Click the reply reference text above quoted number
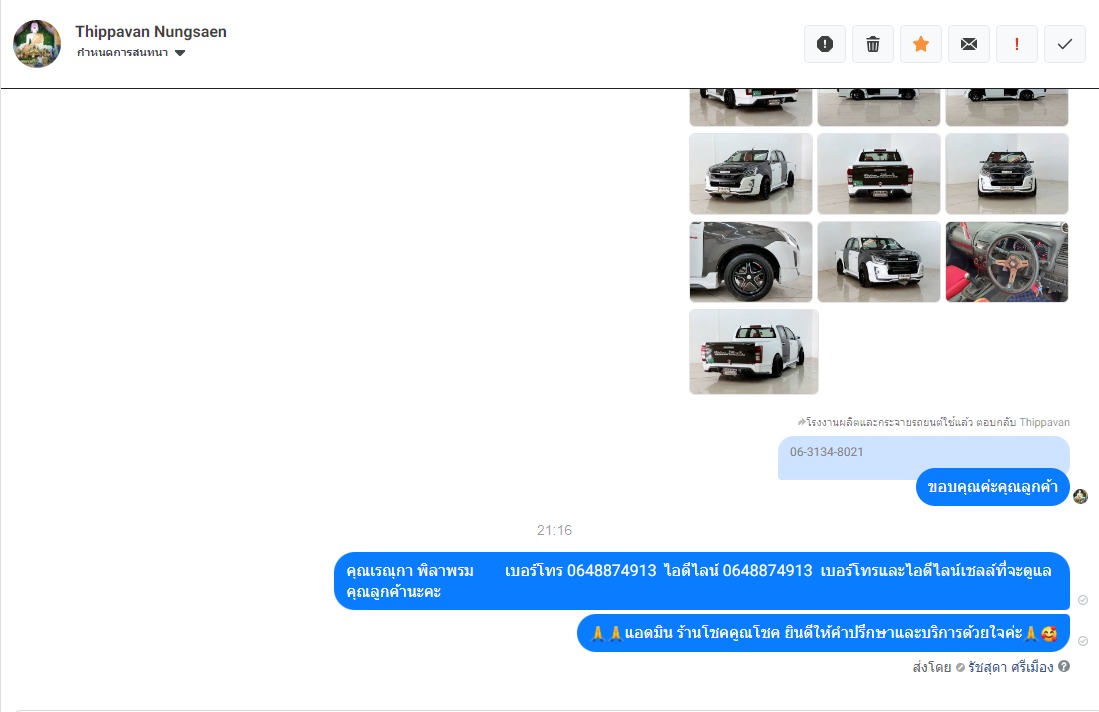The image size is (1099, 712). click(x=934, y=422)
